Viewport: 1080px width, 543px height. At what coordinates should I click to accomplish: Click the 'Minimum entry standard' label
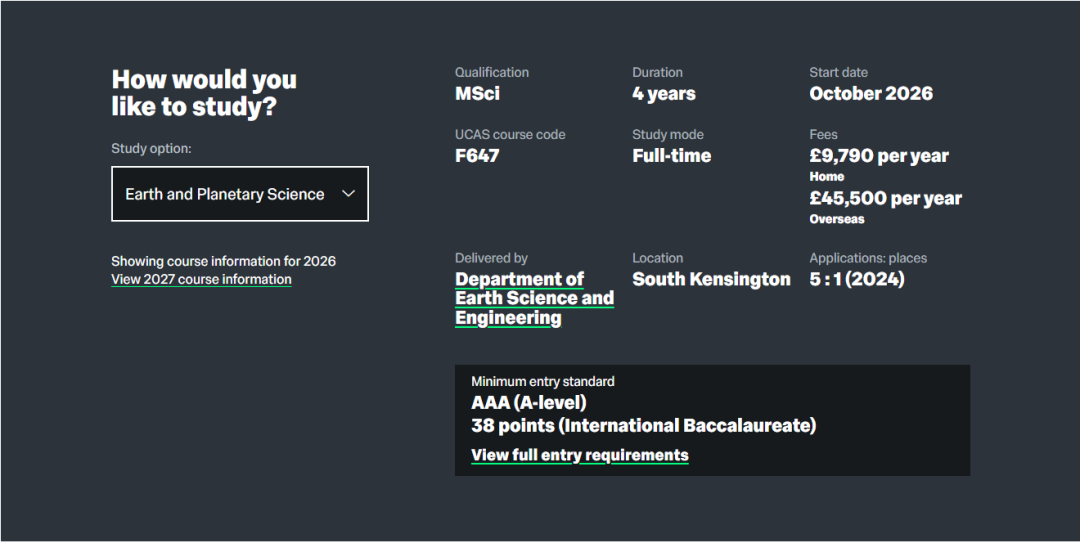542,381
